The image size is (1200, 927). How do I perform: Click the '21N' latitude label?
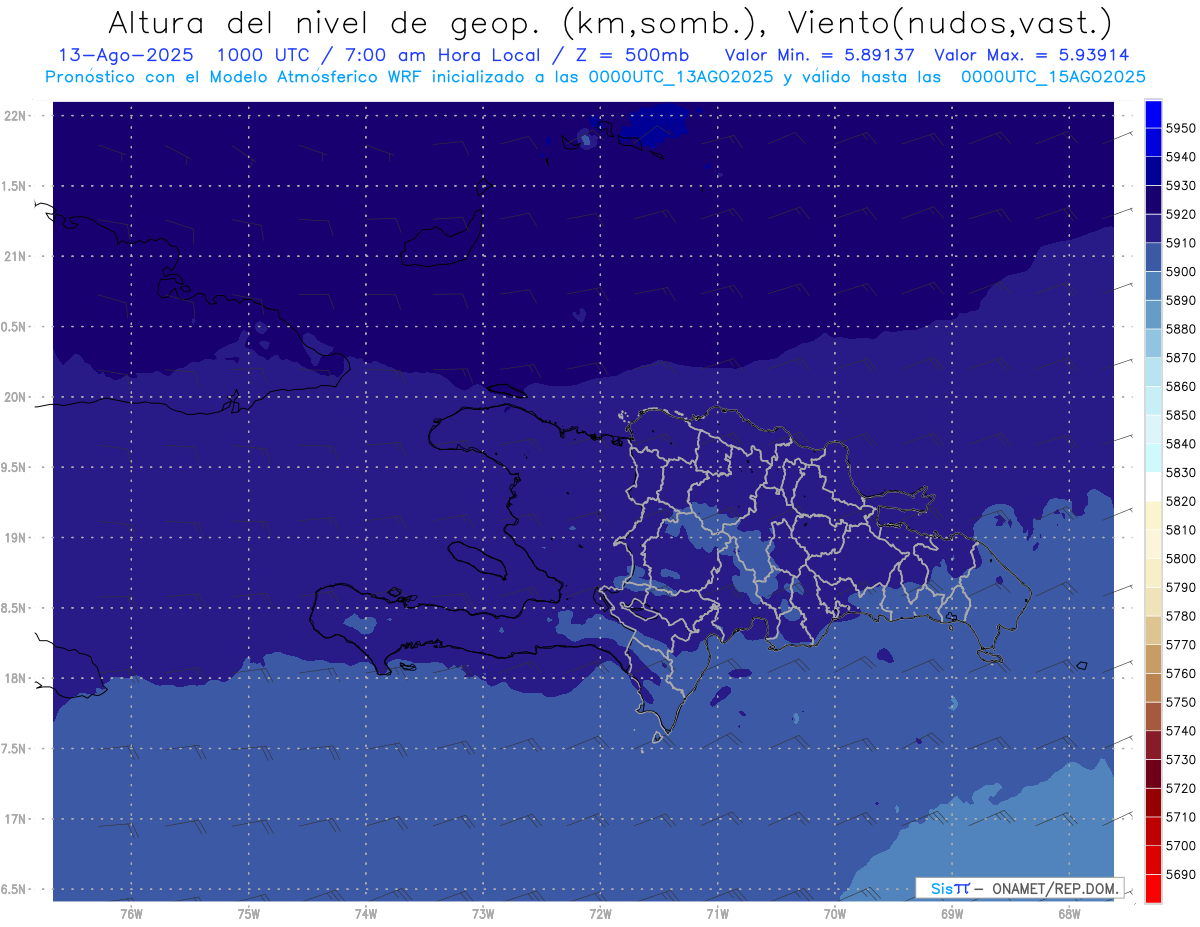click(x=17, y=256)
